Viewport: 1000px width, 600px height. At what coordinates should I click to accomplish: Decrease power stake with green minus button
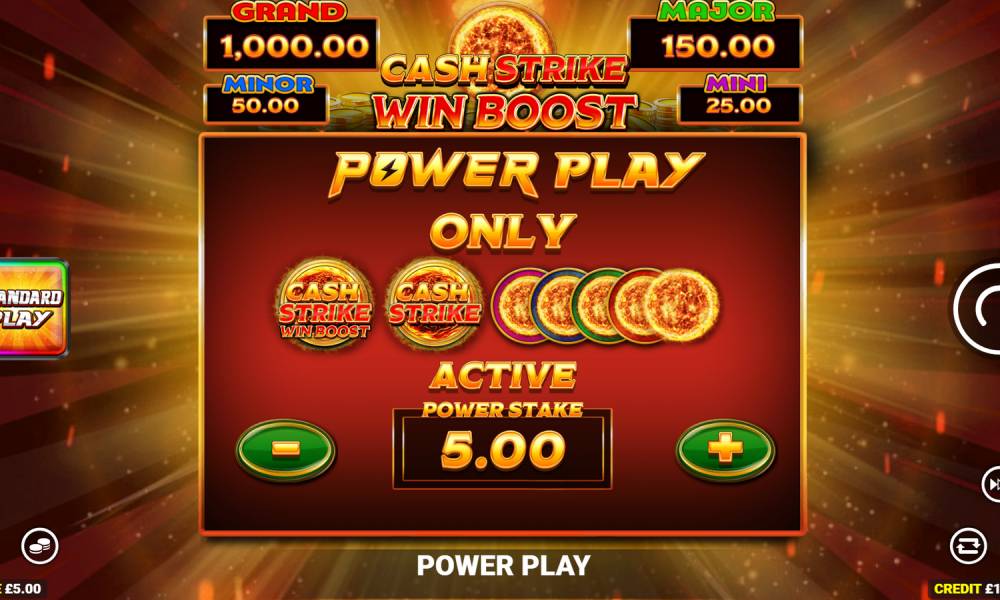coord(286,450)
